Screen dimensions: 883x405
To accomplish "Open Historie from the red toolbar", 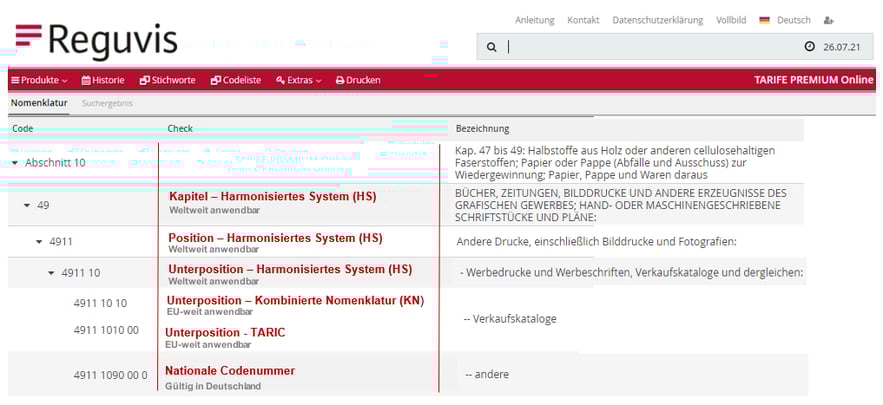I will (103, 80).
